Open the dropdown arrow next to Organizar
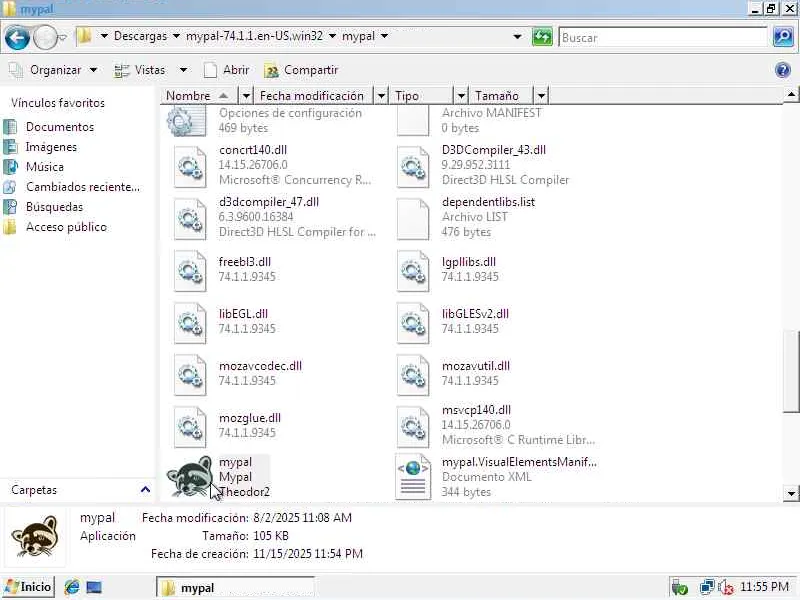 93,70
